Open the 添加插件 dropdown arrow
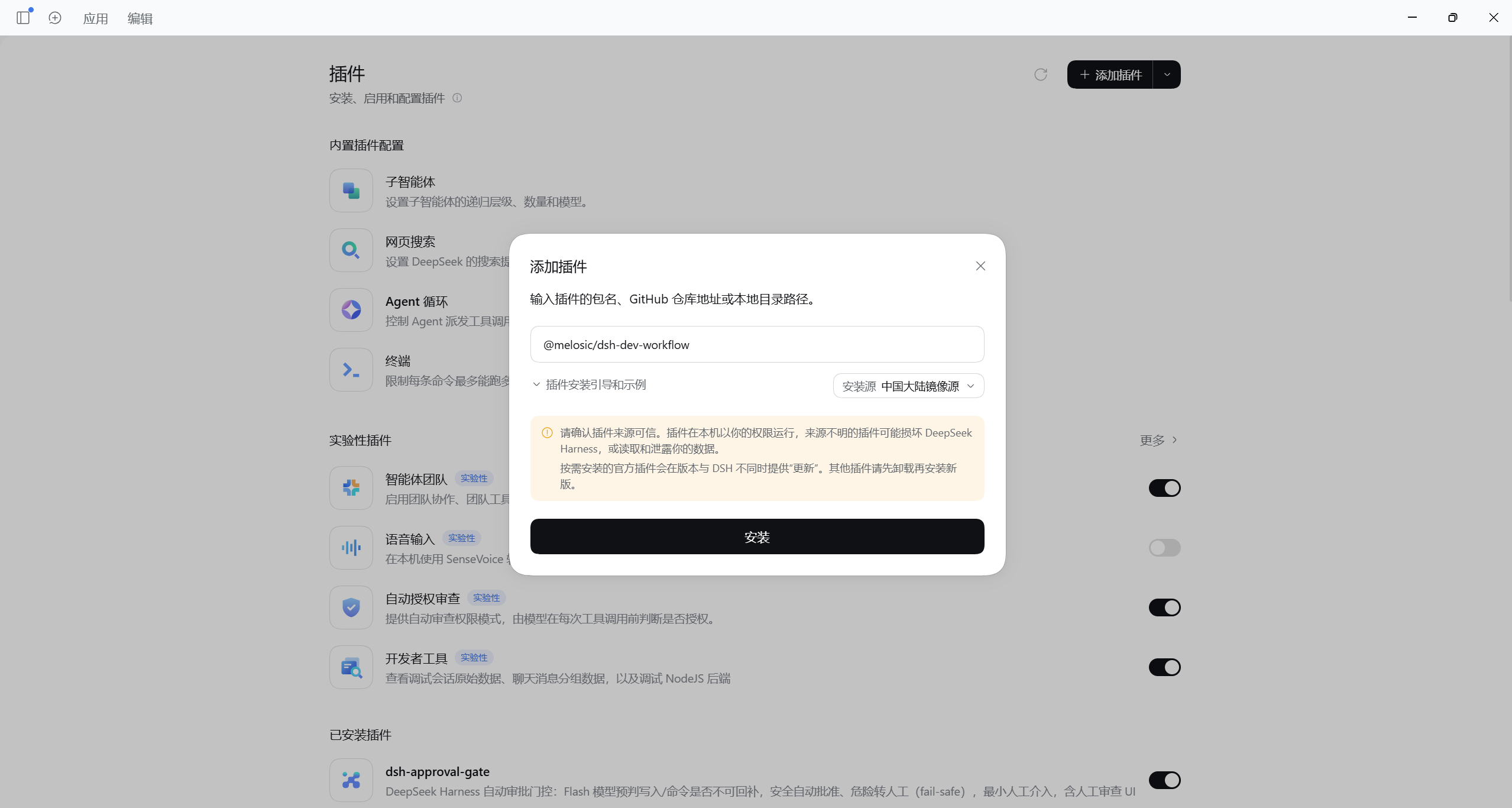The image size is (1512, 808). [x=1167, y=75]
